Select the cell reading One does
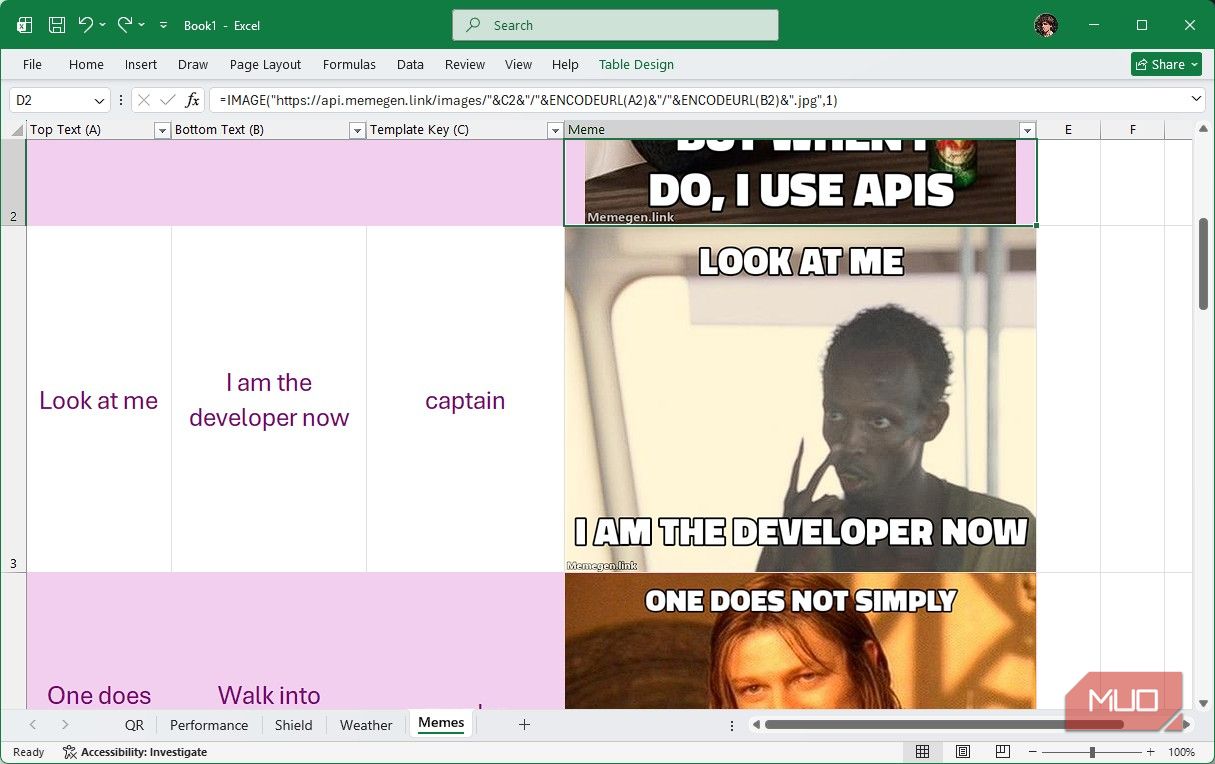This screenshot has width=1215, height=764. tap(99, 641)
